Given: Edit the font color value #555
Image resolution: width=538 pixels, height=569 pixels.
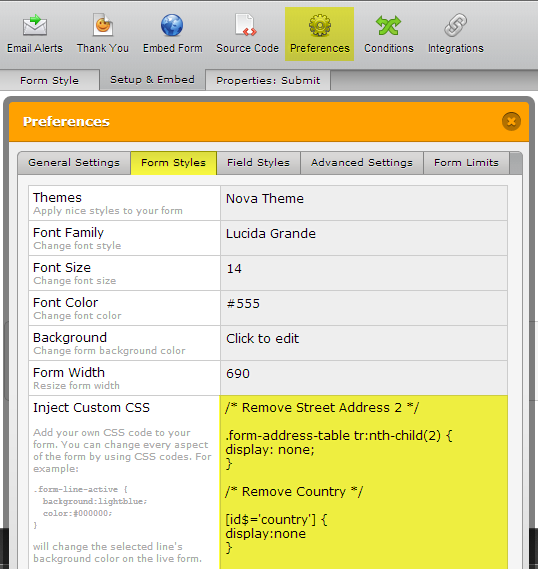Looking at the screenshot, I should (364, 308).
